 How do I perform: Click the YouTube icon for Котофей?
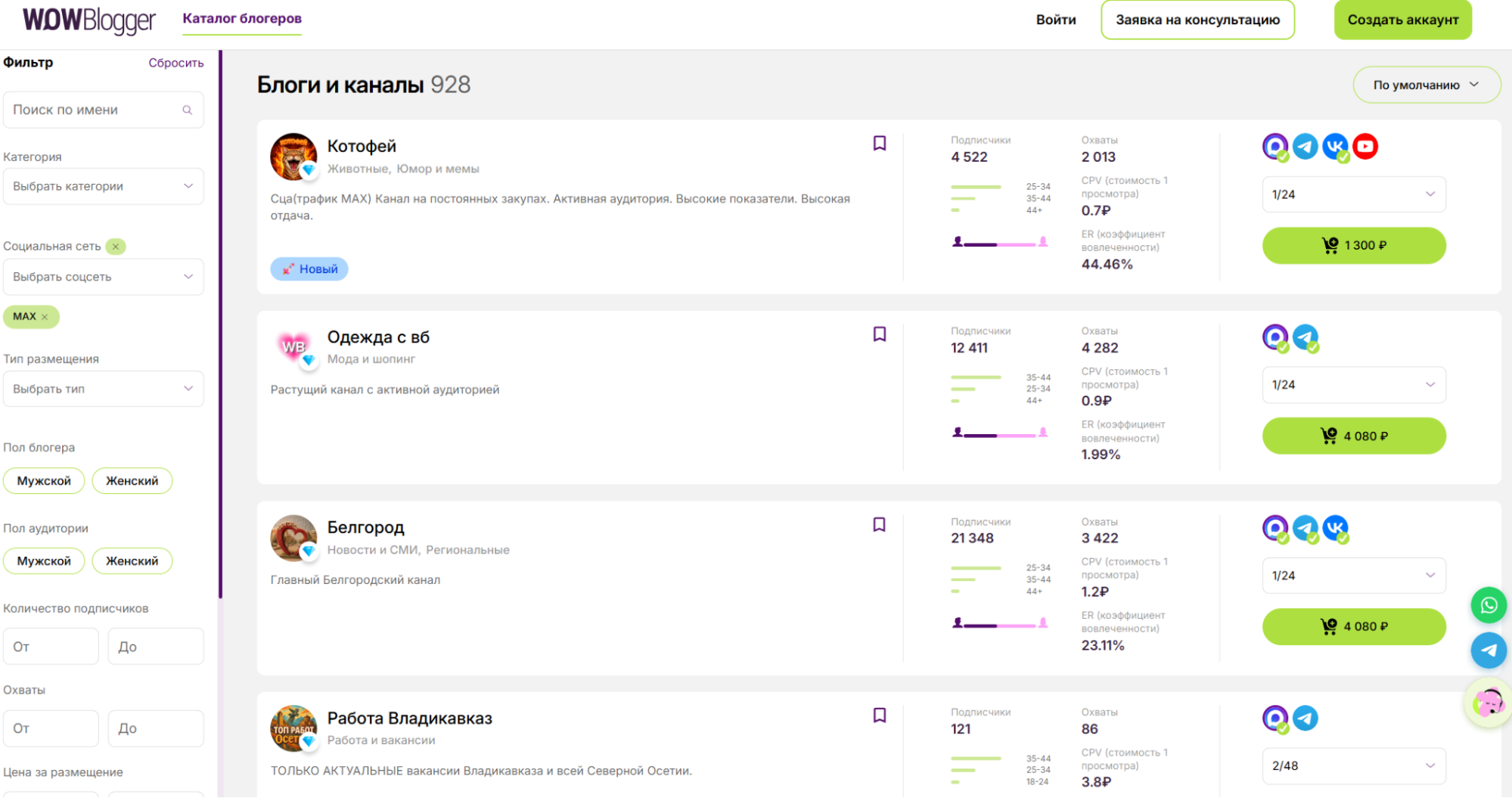(x=1365, y=147)
